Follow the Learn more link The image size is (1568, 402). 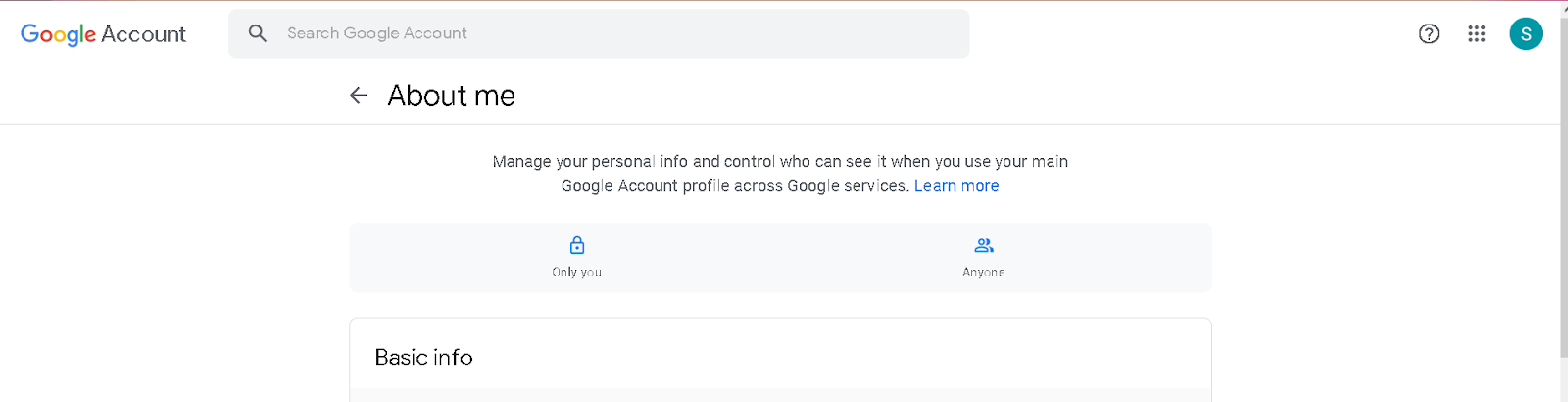coord(956,186)
